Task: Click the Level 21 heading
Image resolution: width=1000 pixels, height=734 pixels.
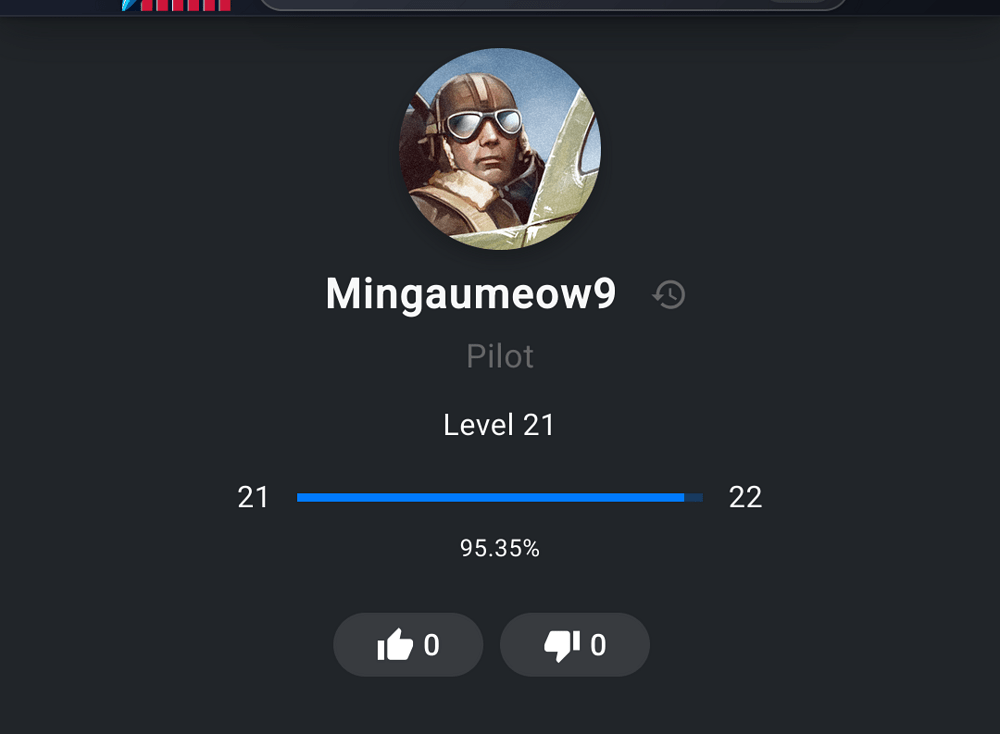Action: (x=499, y=425)
